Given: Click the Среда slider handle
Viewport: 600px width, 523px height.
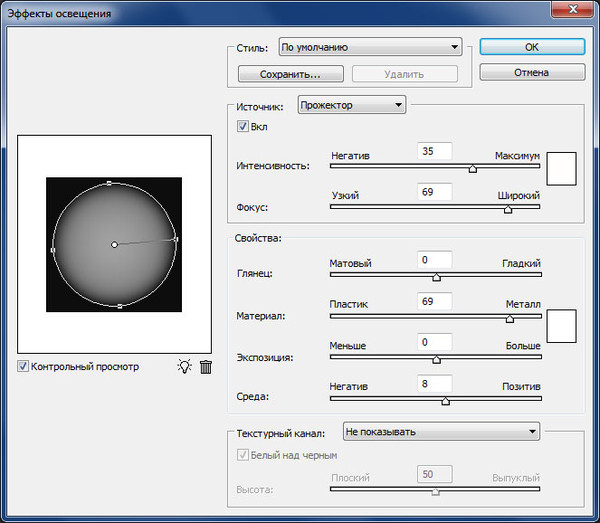Looking at the screenshot, I should [x=445, y=401].
